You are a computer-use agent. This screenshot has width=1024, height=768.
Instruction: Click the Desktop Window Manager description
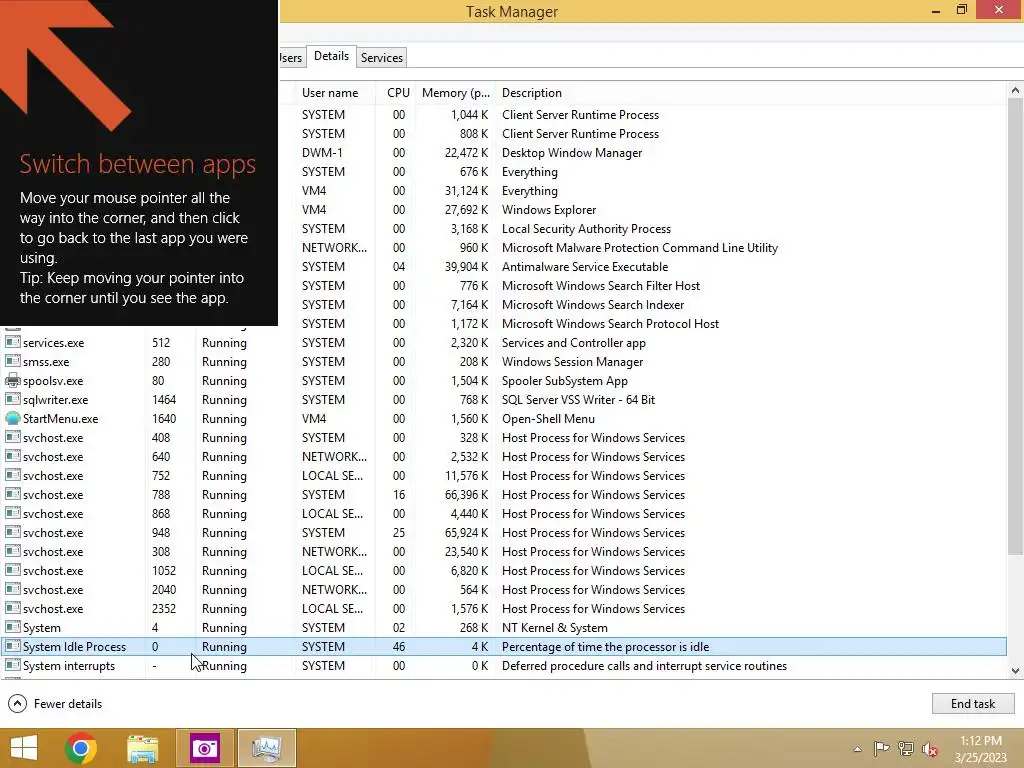(571, 153)
